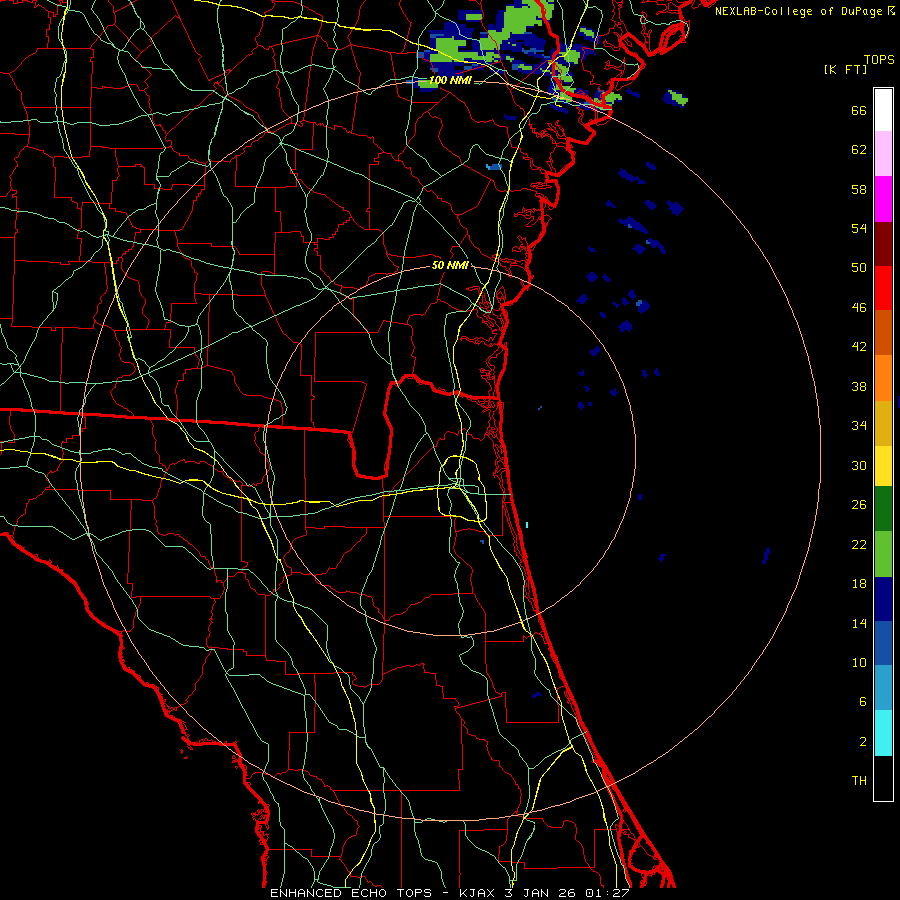The image size is (900, 900).
Task: Click the '50 NMI' range ring label
Action: [450, 265]
